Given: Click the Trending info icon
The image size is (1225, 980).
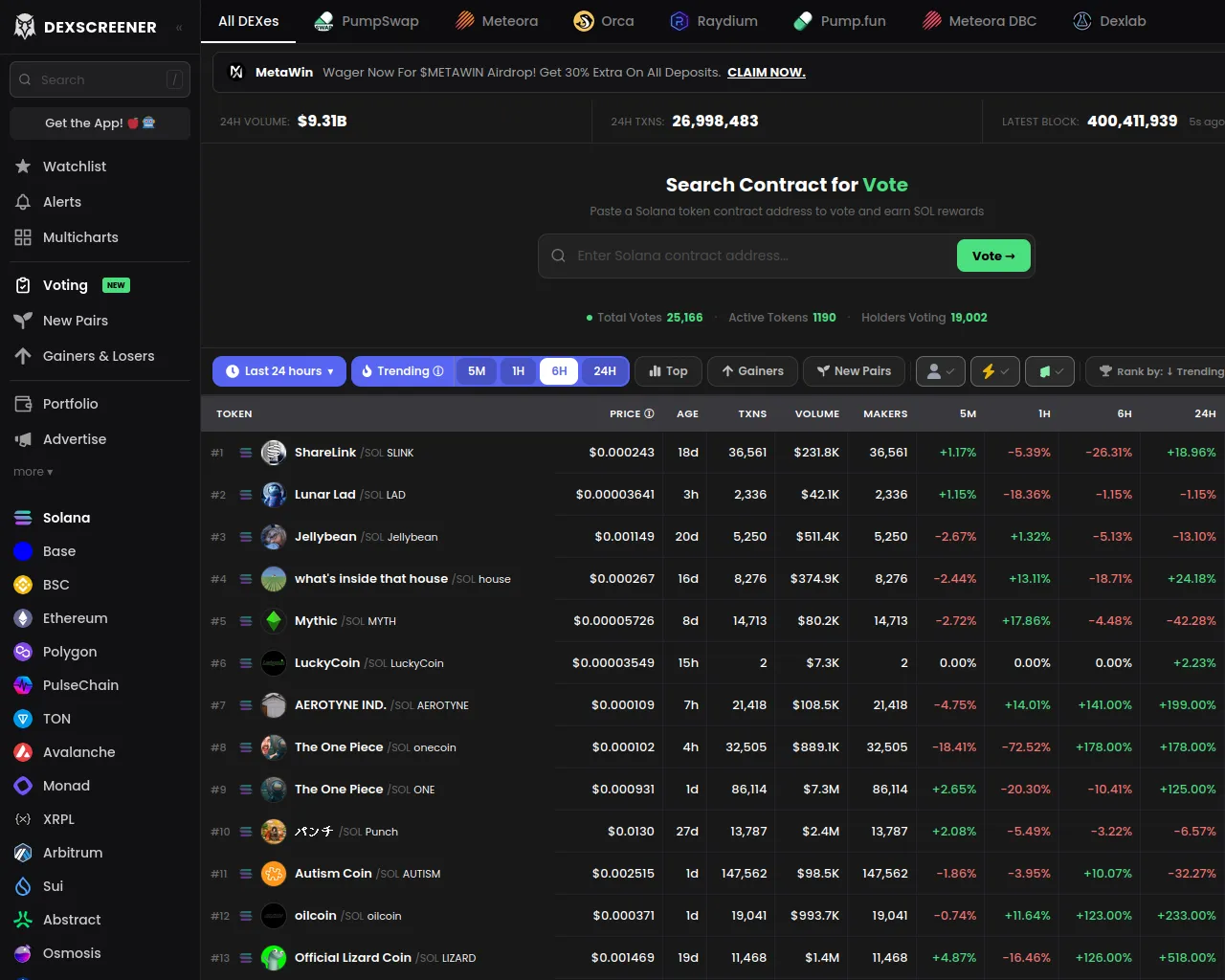Looking at the screenshot, I should pyautogui.click(x=438, y=371).
